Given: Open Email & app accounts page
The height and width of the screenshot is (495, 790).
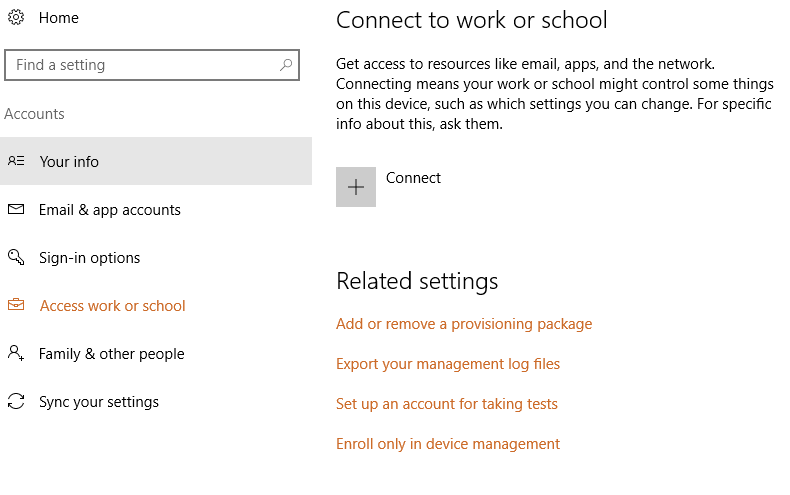Looking at the screenshot, I should point(156,209).
